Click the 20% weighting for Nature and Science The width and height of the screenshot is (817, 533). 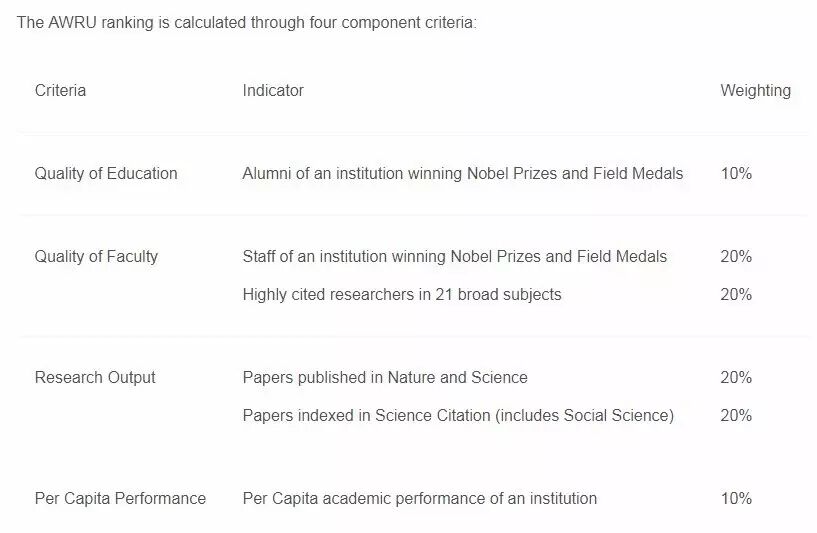736,378
